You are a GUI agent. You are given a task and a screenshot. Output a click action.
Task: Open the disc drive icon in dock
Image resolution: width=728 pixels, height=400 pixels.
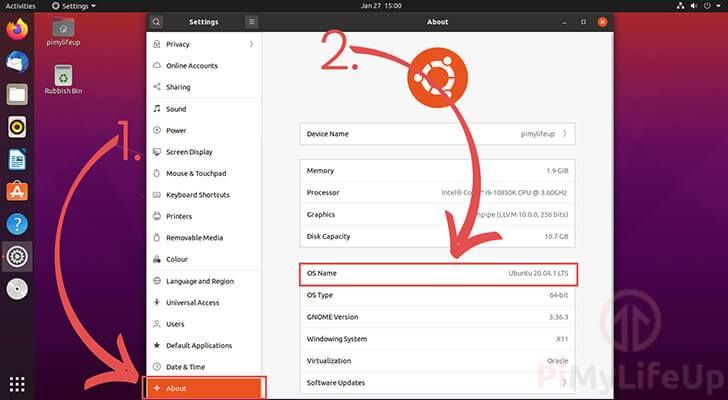pyautogui.click(x=17, y=289)
